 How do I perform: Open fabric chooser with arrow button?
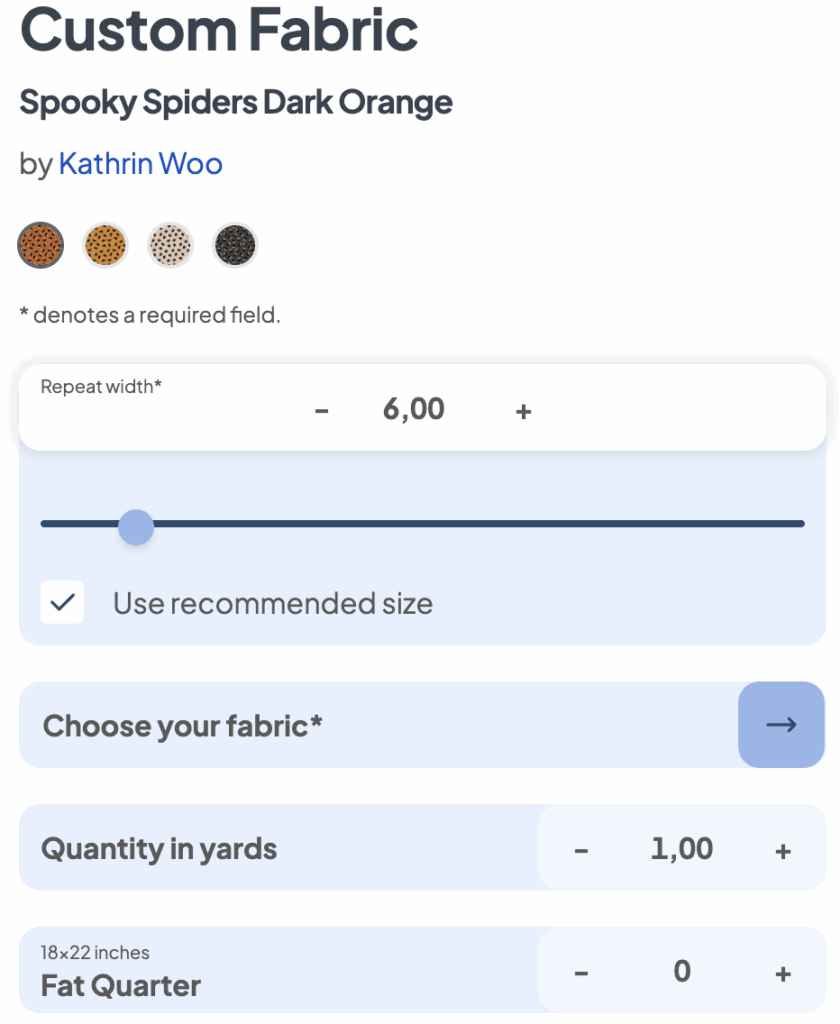(x=781, y=725)
